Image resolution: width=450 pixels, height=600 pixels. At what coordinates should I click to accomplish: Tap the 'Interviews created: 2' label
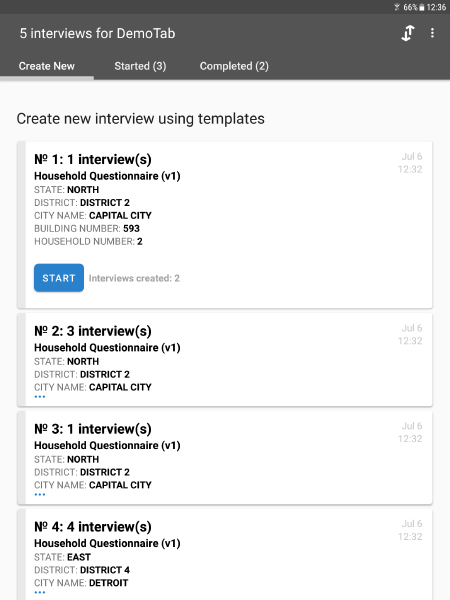click(x=134, y=278)
